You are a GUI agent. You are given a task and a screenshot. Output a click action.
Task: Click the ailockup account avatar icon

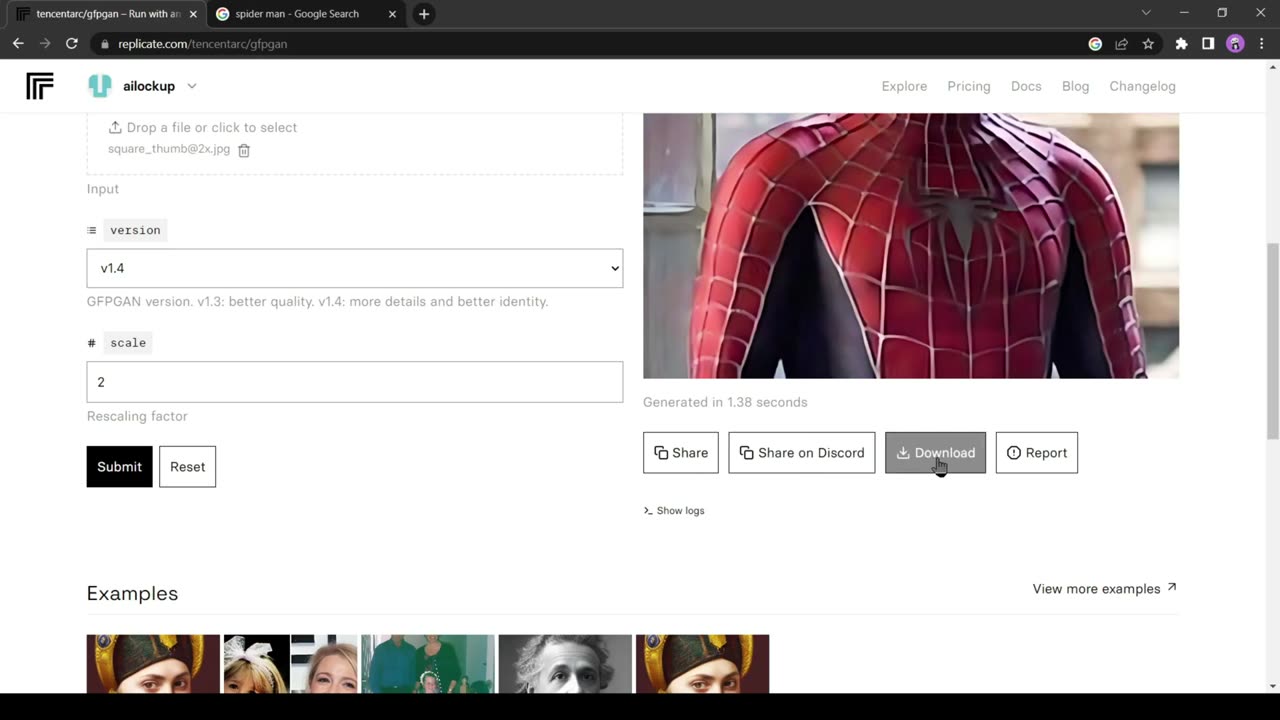[100, 86]
